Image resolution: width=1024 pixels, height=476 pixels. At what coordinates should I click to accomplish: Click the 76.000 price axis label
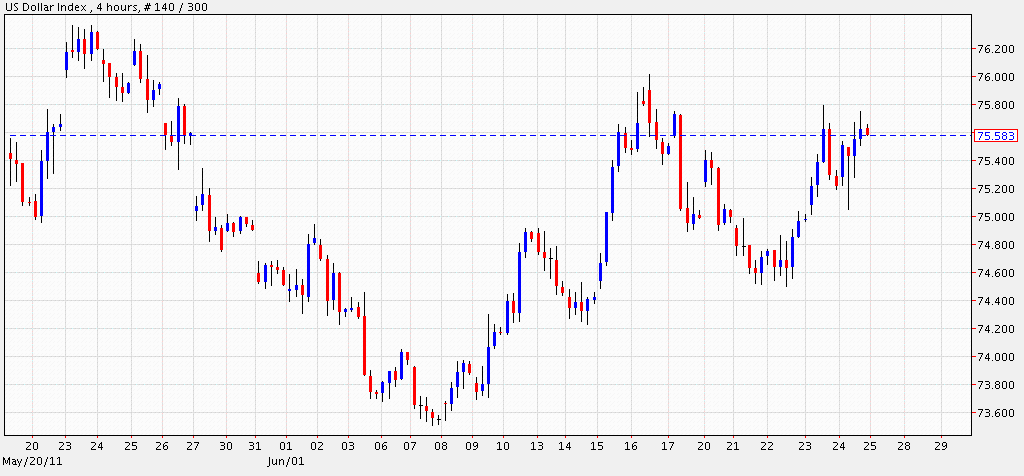[994, 77]
